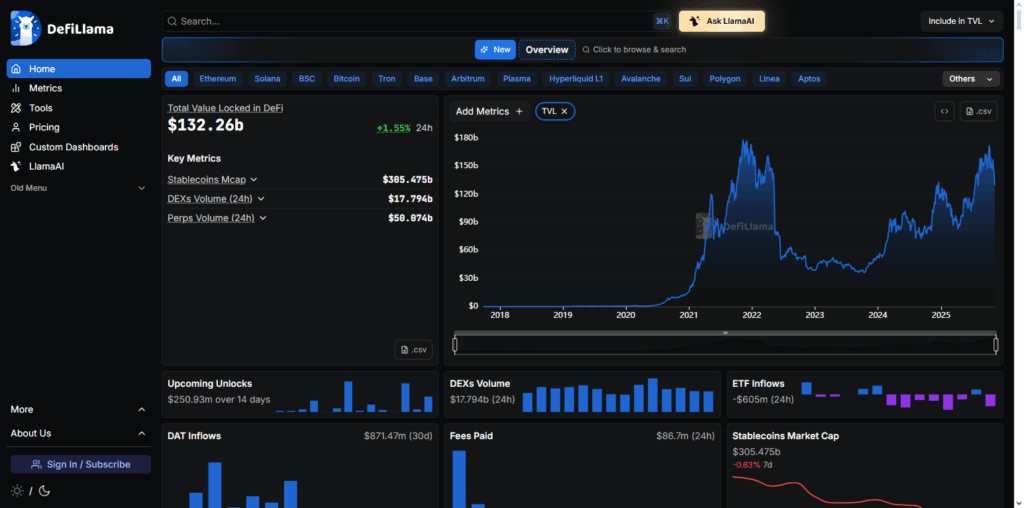Click the plus icon beside Add Metrics
The width and height of the screenshot is (1024, 508).
click(519, 112)
